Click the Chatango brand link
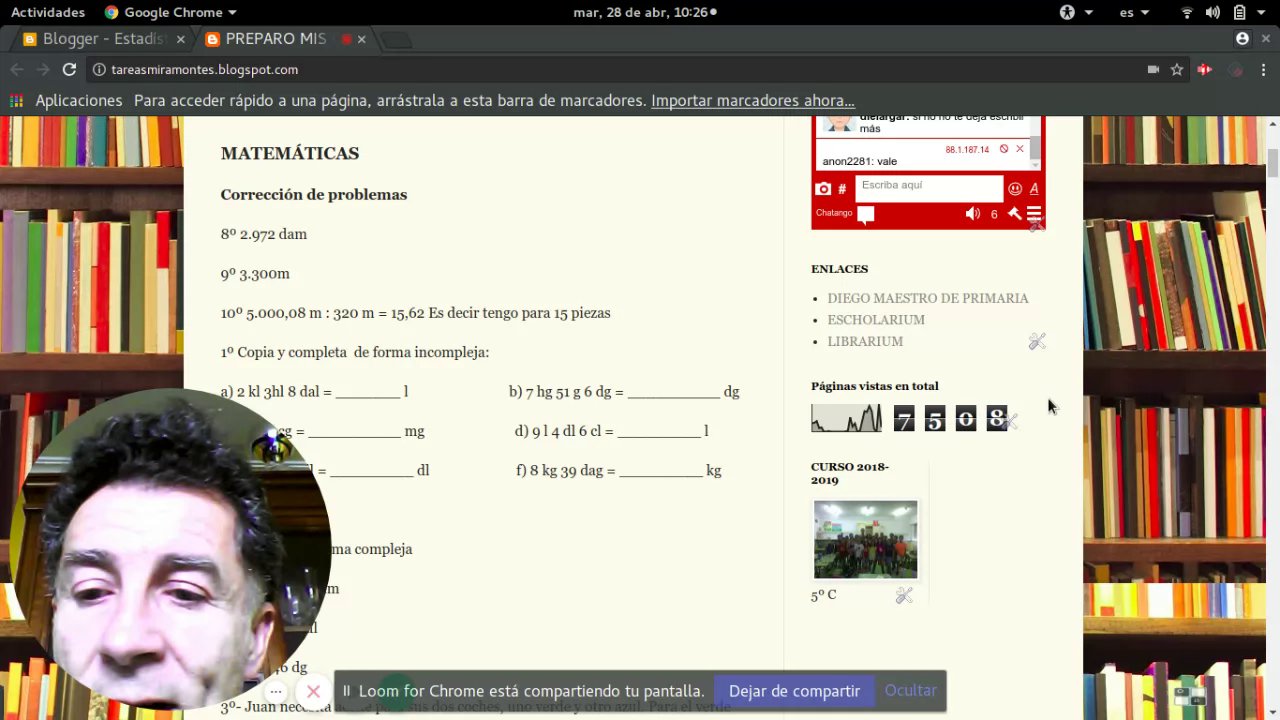This screenshot has width=1280, height=720. coord(834,213)
